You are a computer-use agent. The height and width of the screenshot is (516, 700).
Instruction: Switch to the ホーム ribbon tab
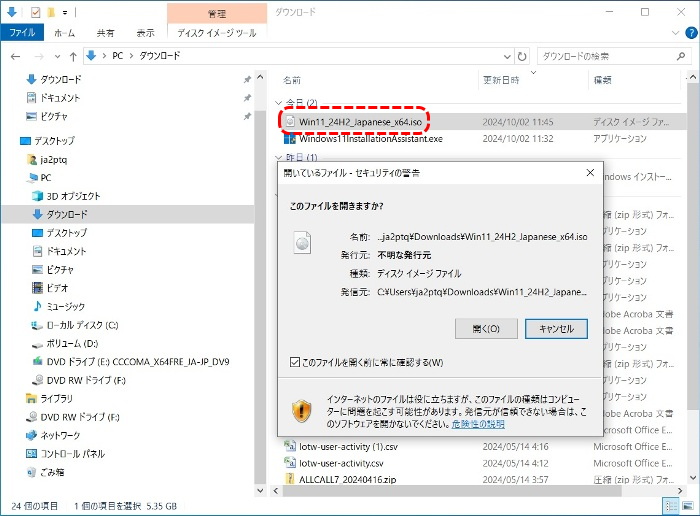coord(65,33)
